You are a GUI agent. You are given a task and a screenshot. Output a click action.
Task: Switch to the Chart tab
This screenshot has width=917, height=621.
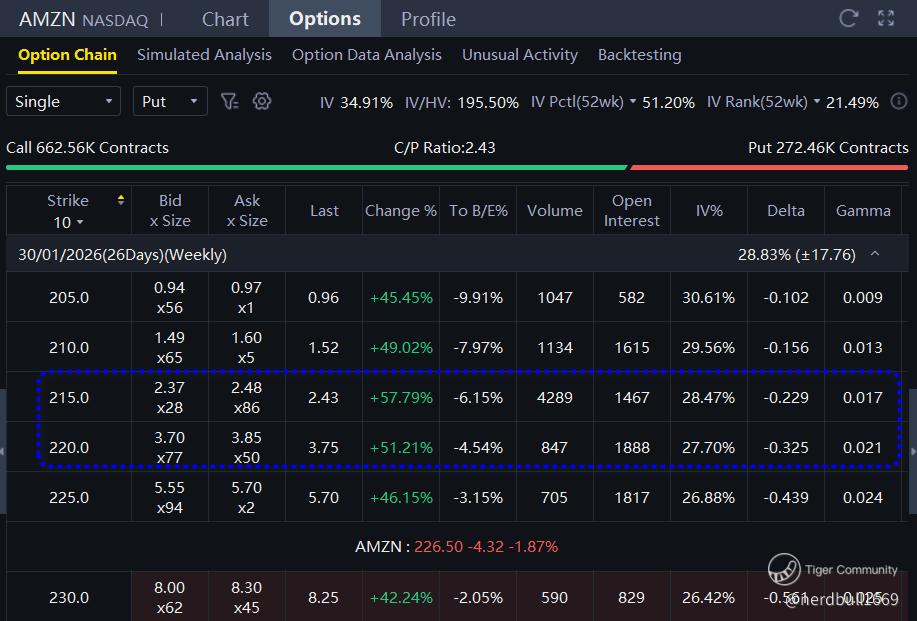(x=225, y=19)
